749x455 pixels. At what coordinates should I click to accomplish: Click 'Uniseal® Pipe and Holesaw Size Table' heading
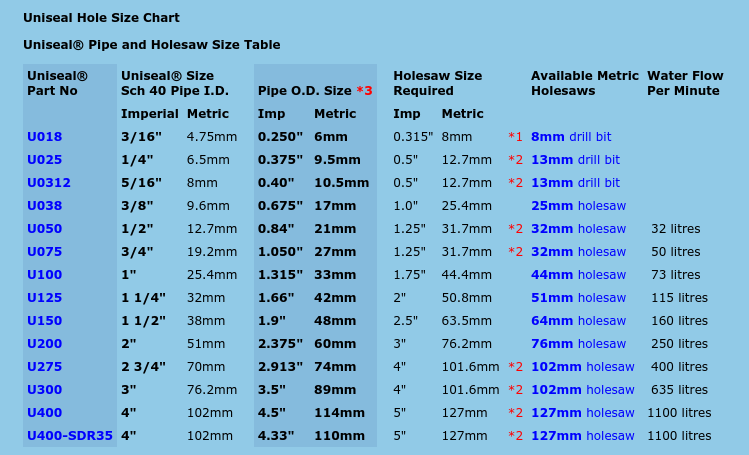pos(152,45)
